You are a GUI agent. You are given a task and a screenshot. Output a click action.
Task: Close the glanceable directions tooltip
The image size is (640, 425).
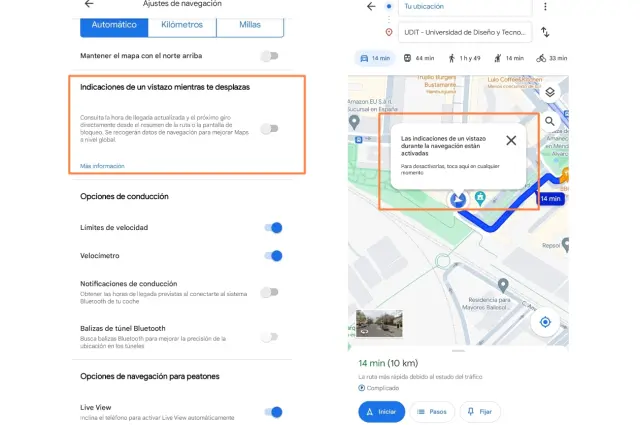pos(511,140)
